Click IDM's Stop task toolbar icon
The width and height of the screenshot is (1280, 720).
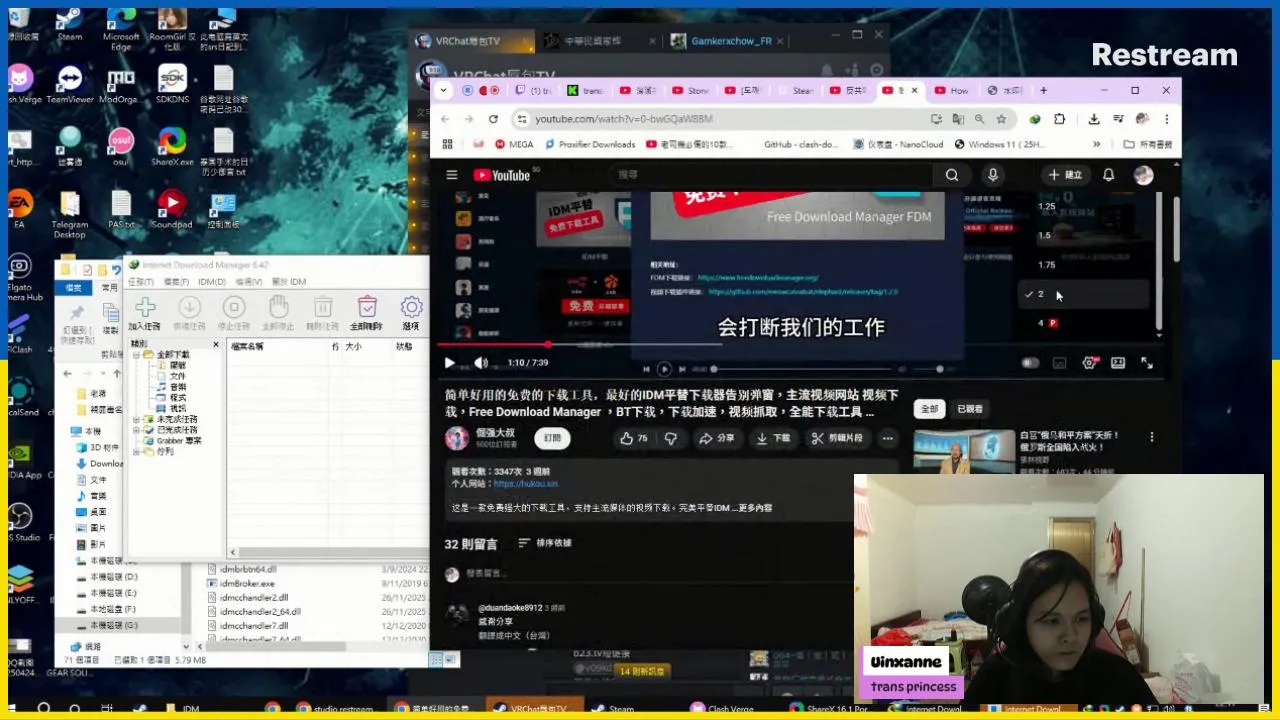coord(234,307)
